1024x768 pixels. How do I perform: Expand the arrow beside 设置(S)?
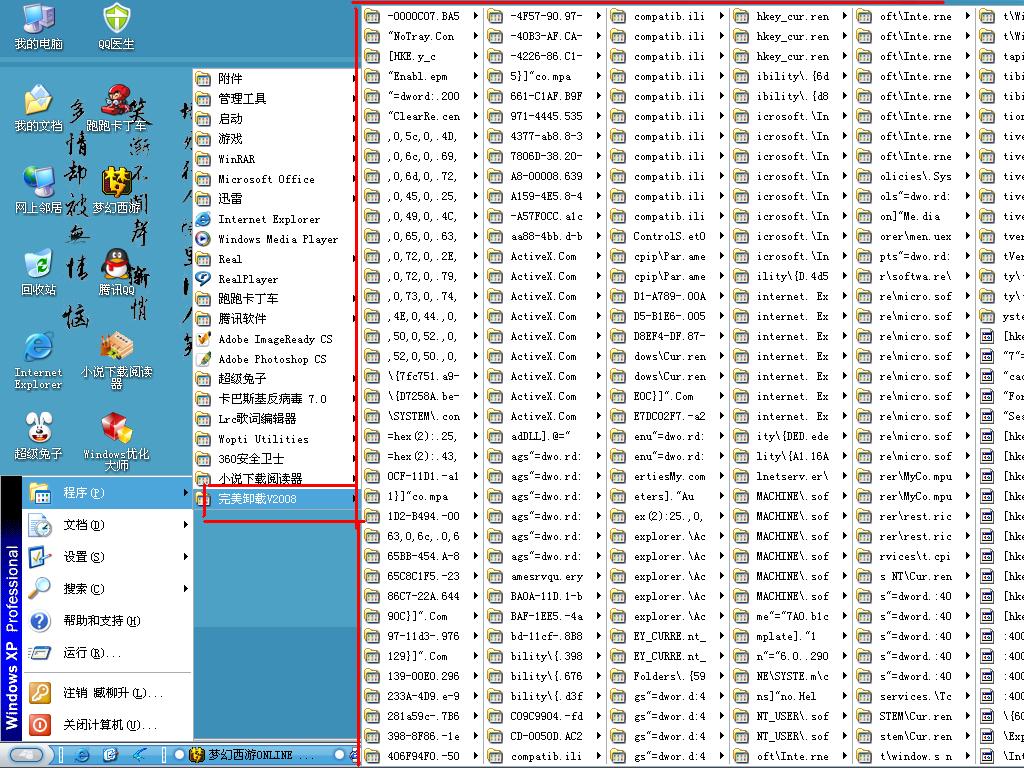(x=185, y=556)
